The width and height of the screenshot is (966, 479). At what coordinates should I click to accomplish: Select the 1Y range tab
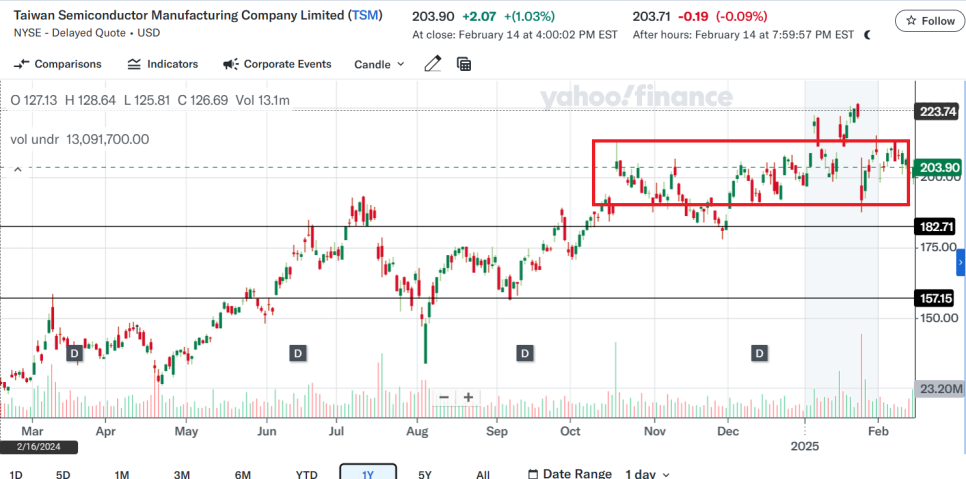pyautogui.click(x=368, y=472)
